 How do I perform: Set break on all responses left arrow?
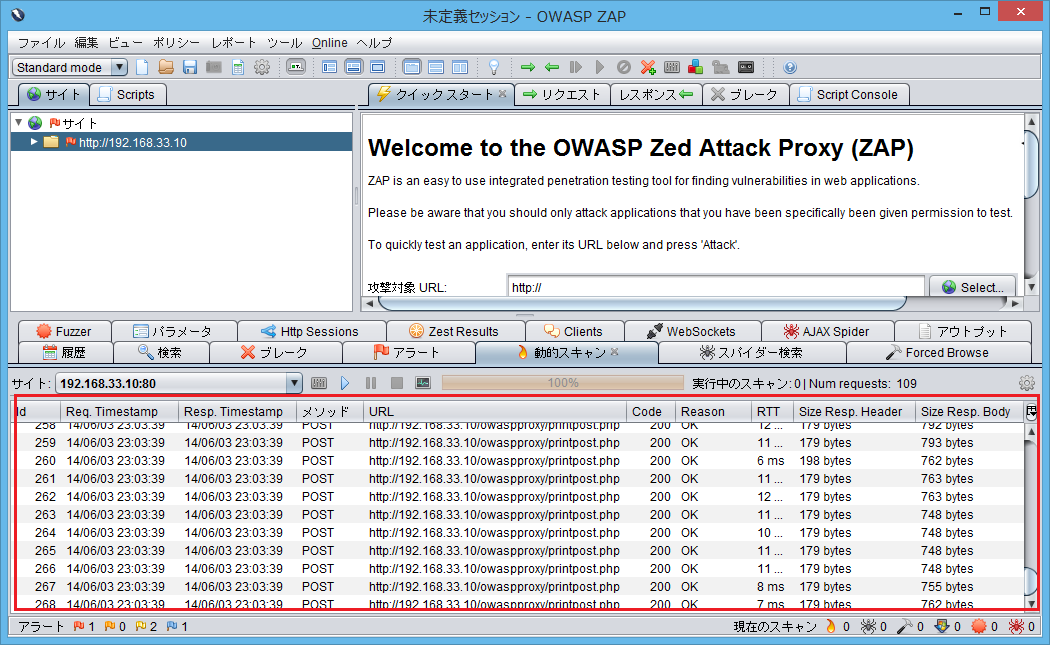(x=552, y=67)
